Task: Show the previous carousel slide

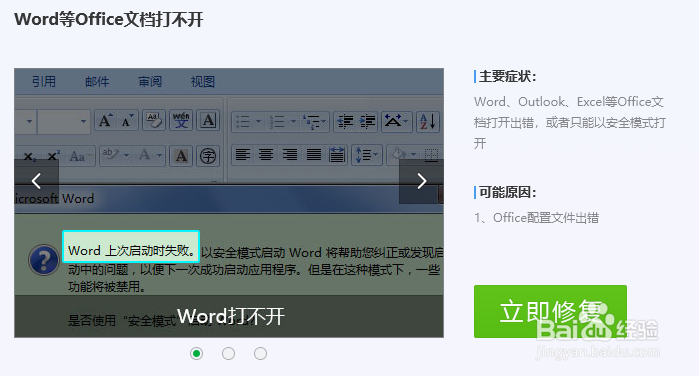Action: (37, 181)
